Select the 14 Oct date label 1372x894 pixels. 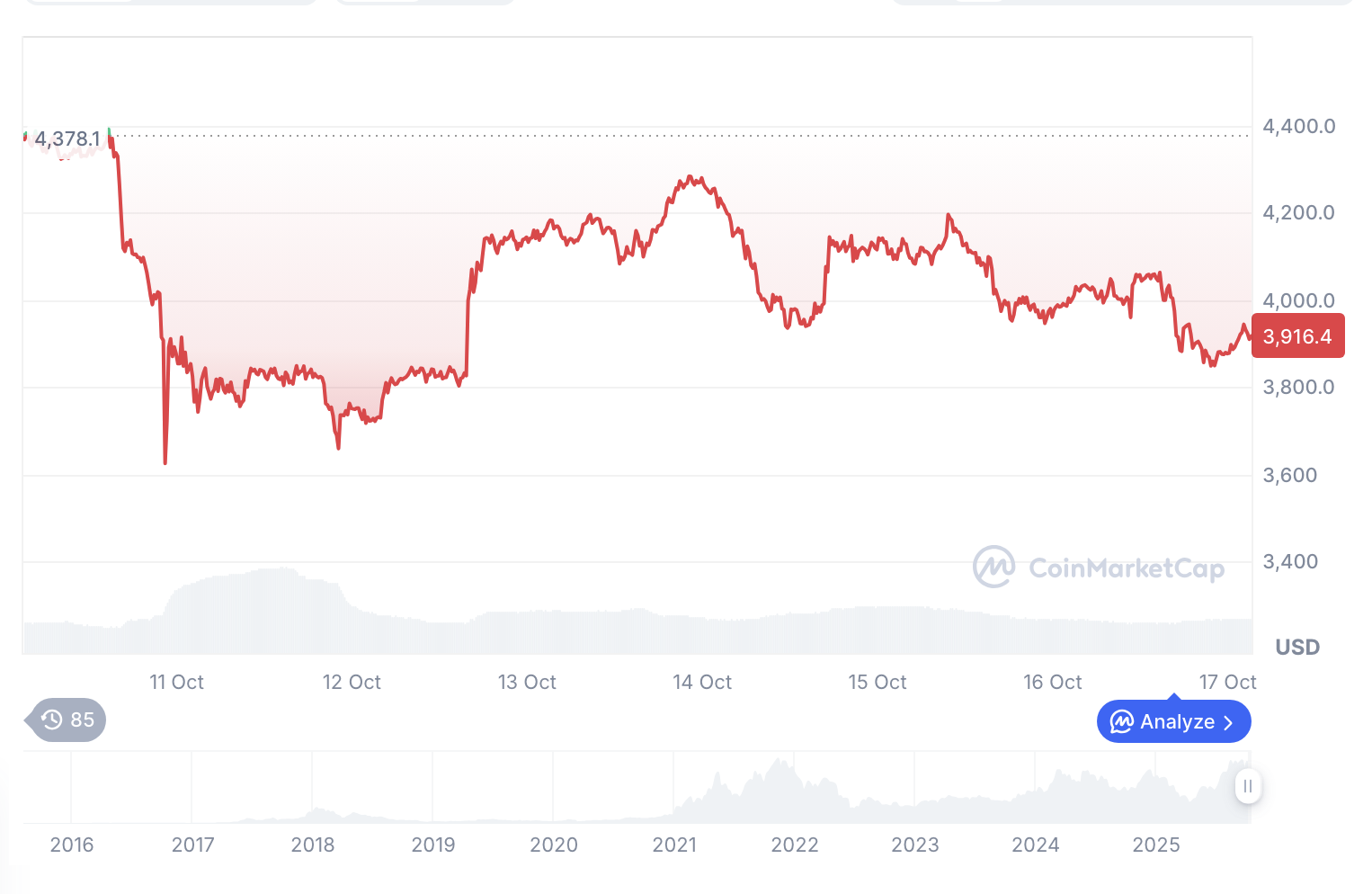click(702, 683)
